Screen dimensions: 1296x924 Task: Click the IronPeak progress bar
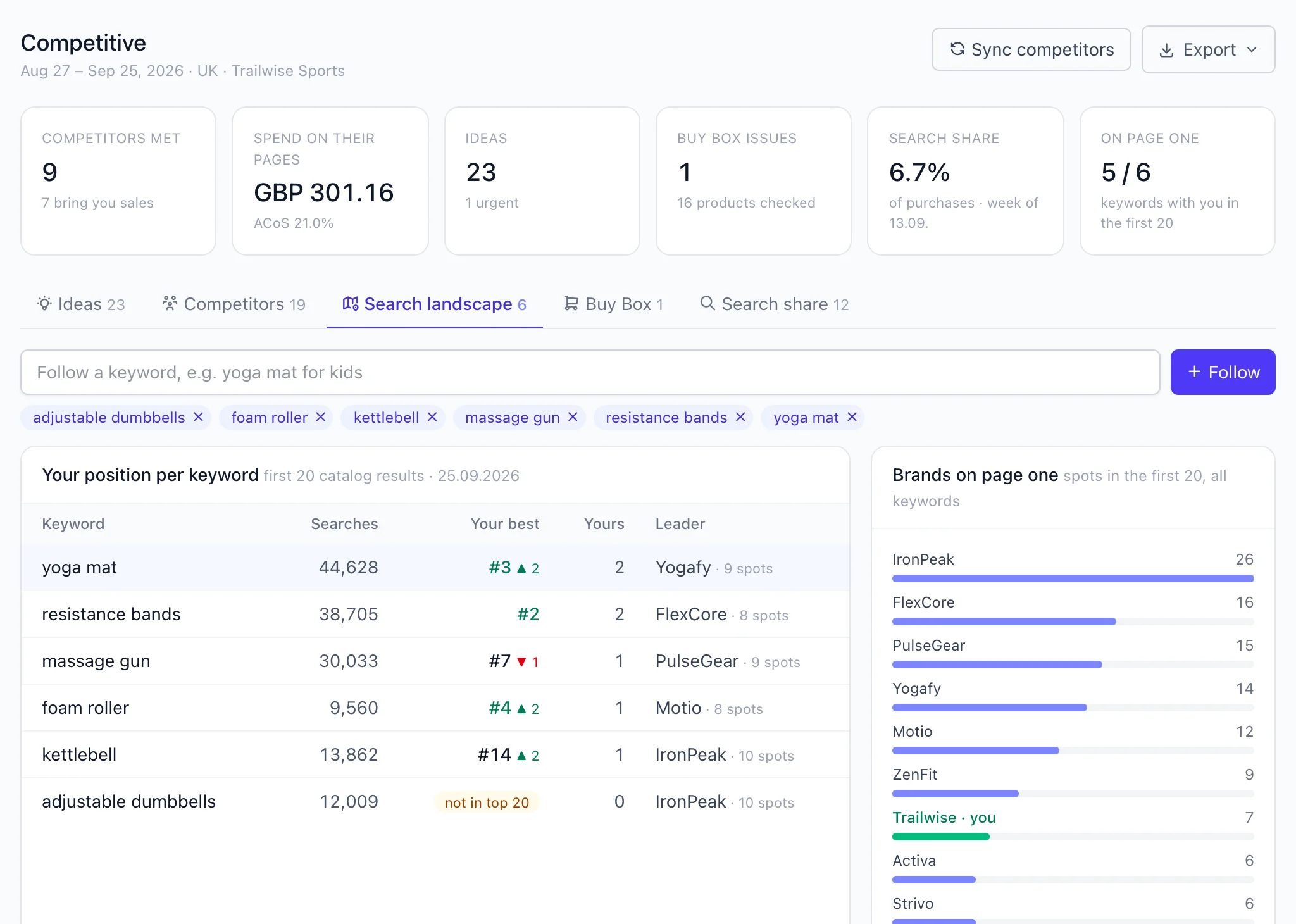(x=1073, y=578)
